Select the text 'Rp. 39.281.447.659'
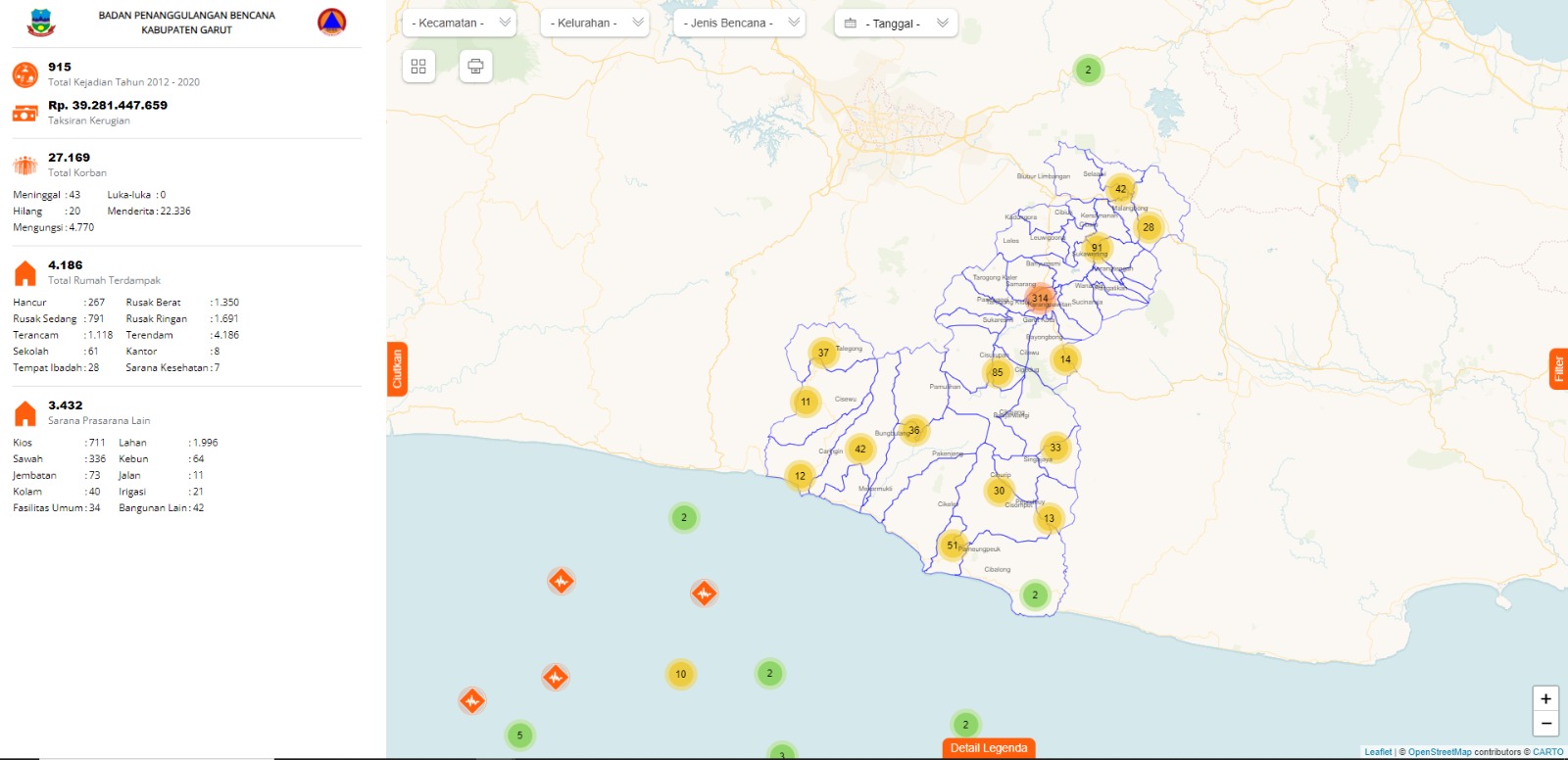The image size is (1568, 760). [x=108, y=105]
